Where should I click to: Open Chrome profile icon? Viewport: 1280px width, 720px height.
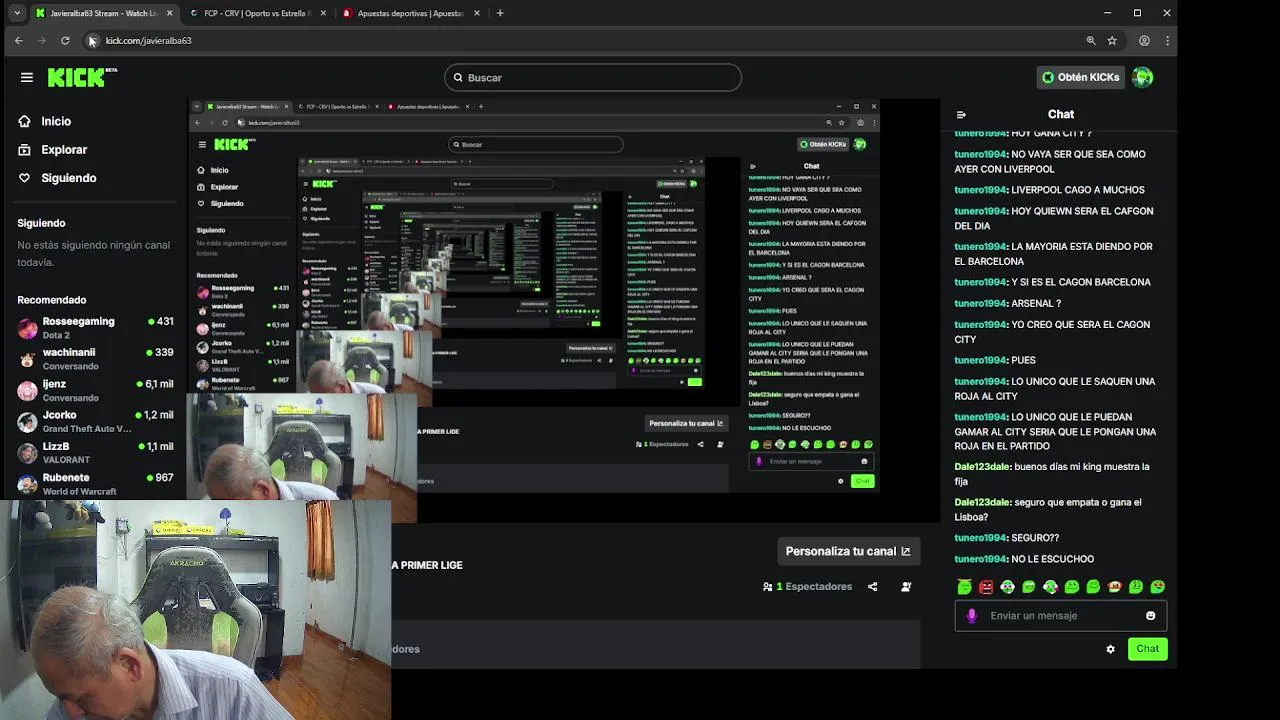[1144, 40]
